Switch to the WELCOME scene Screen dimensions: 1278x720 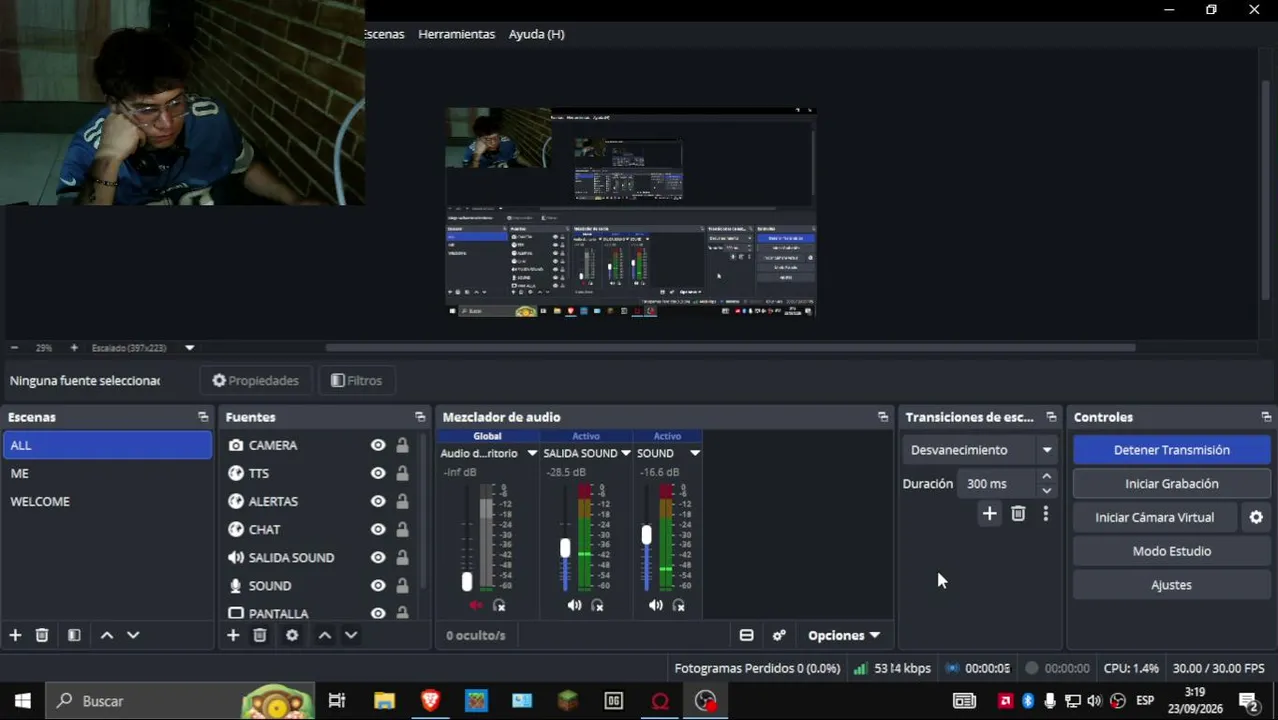107,501
